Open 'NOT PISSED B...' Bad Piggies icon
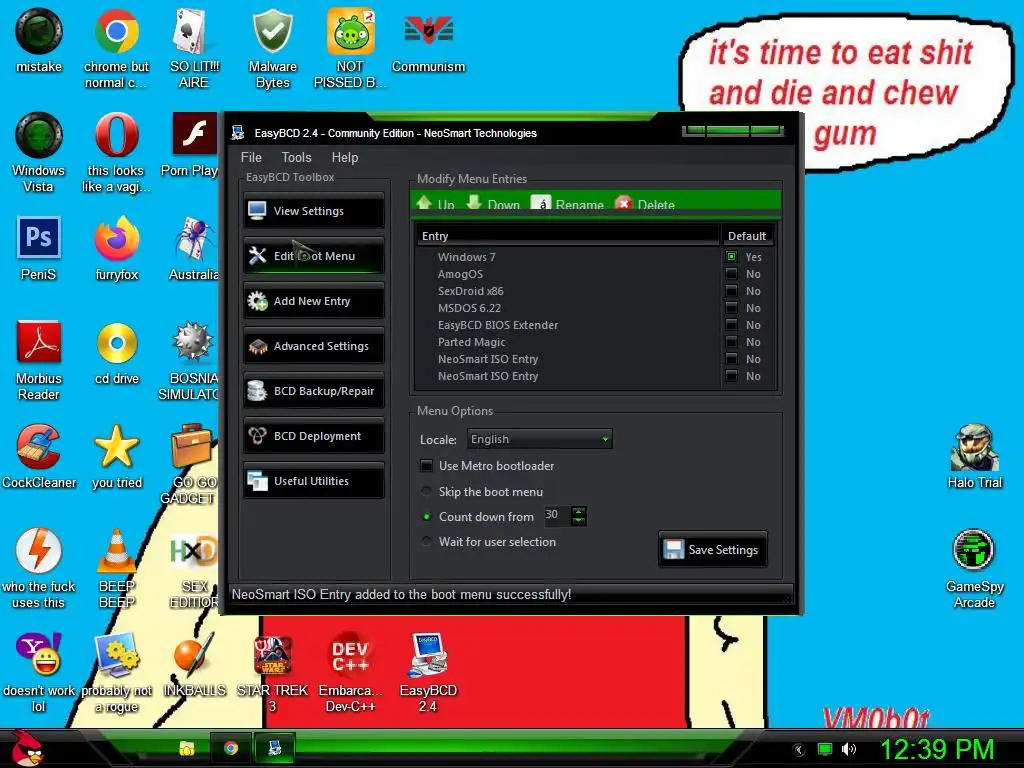 350,49
